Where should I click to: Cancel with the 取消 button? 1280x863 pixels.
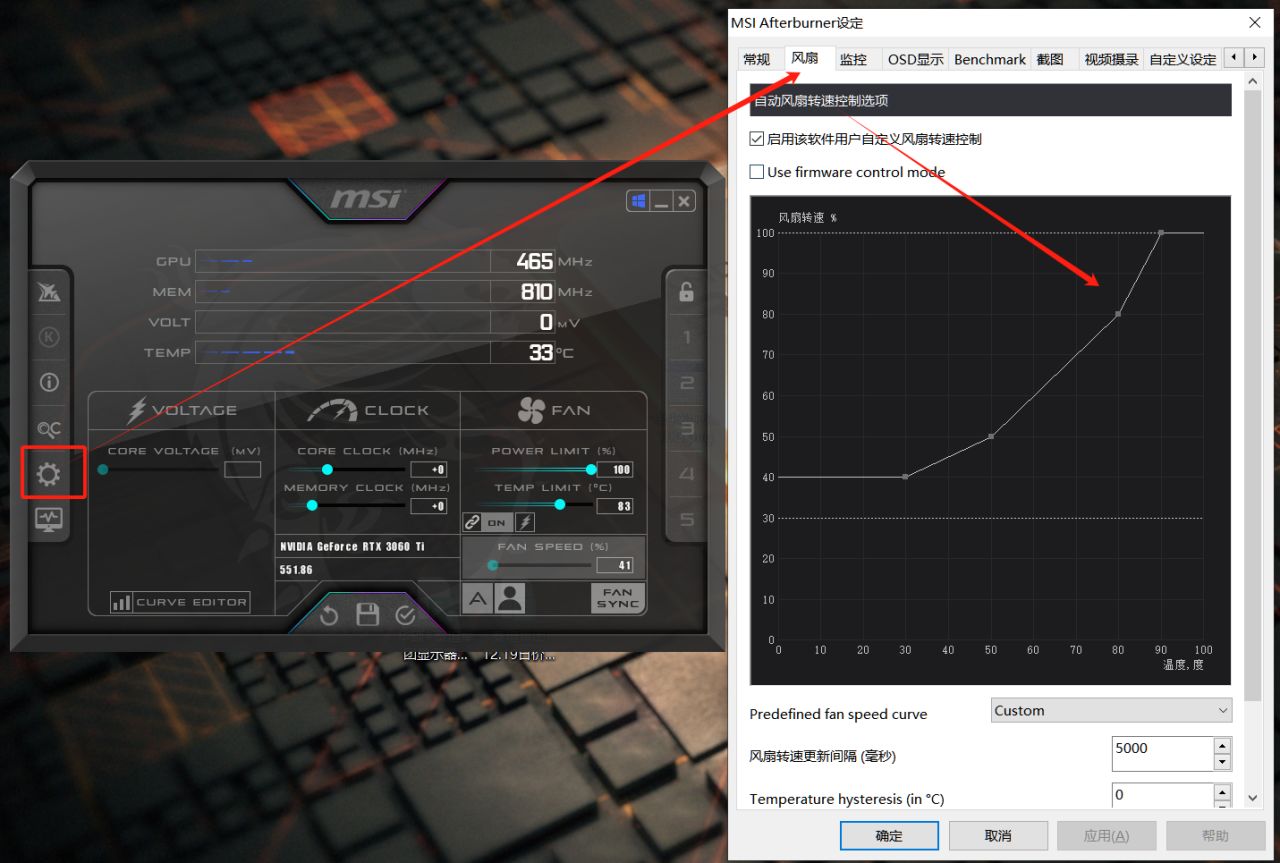coord(998,836)
